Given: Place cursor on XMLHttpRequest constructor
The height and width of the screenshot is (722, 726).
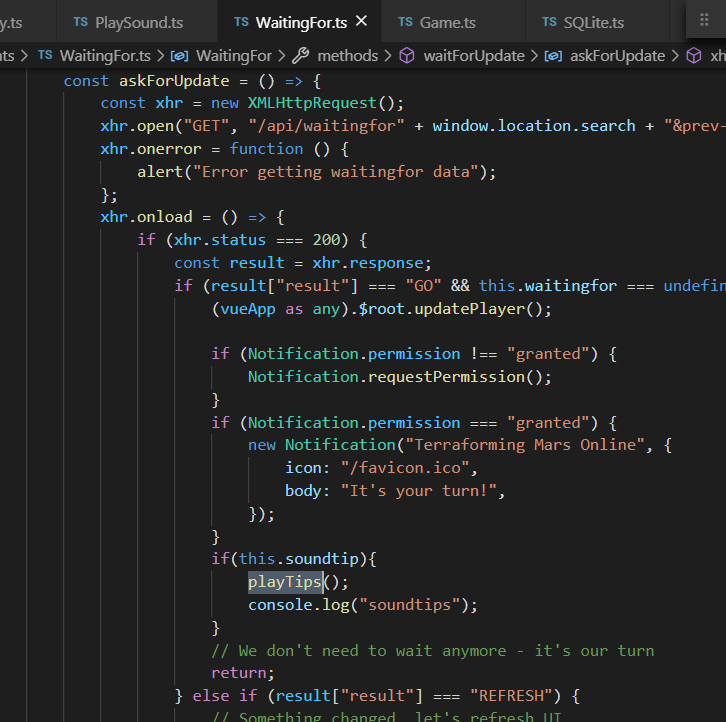Looking at the screenshot, I should pyautogui.click(x=312, y=103).
